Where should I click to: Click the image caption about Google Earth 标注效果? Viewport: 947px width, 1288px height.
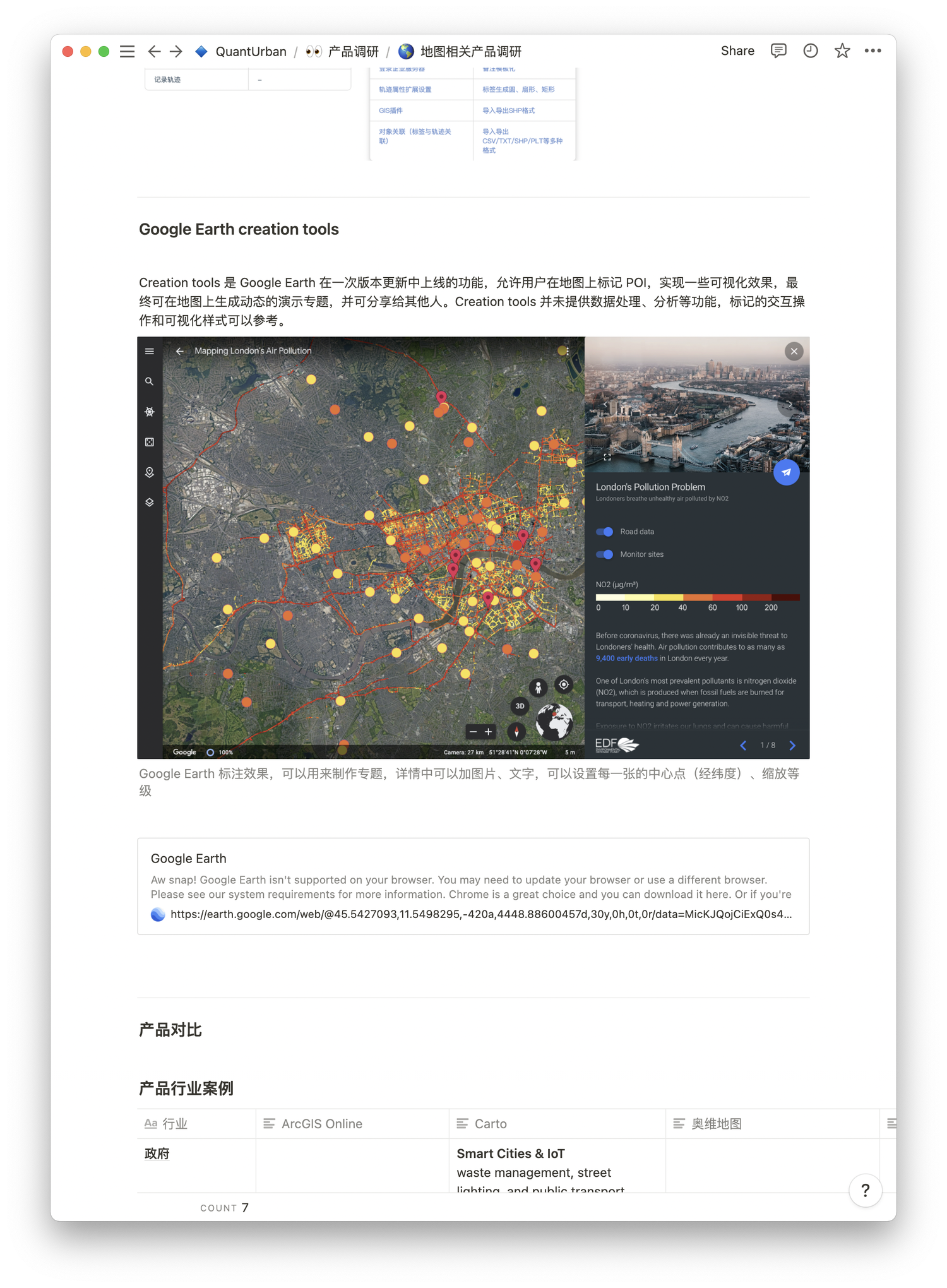click(470, 782)
